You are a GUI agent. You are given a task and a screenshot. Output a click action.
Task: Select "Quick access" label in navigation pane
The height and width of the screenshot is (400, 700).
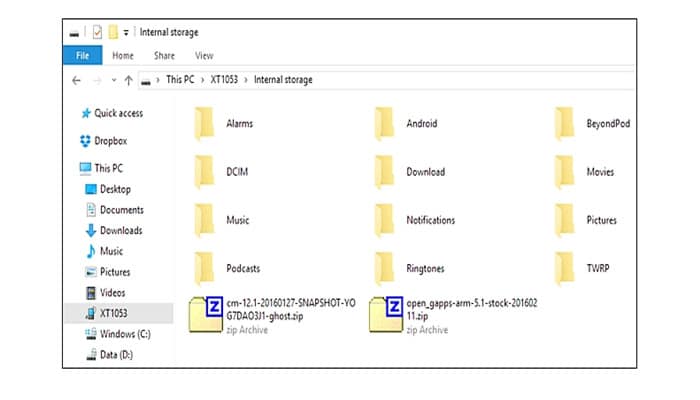118,113
